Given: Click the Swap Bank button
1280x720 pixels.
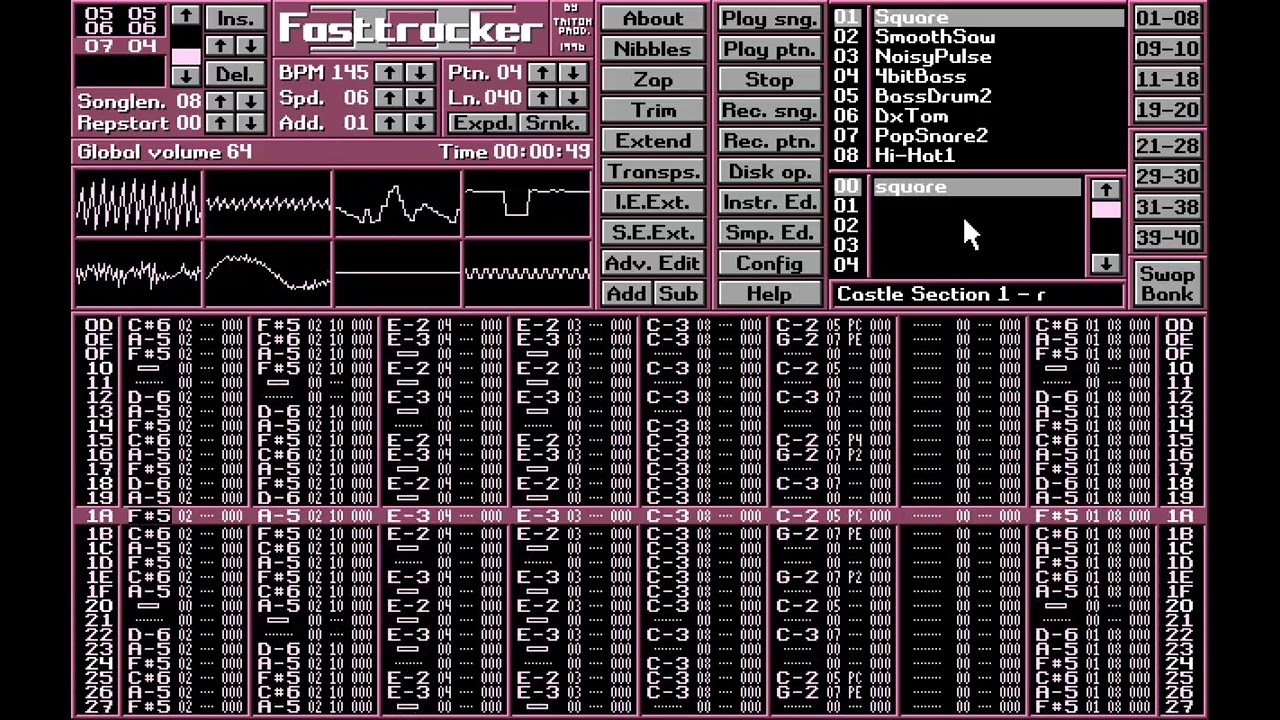Looking at the screenshot, I should click(x=1167, y=283).
